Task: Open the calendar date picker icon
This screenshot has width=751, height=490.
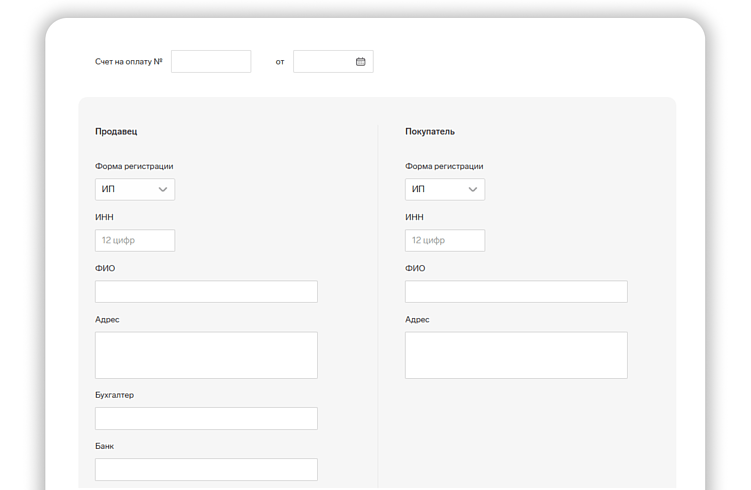Action: coord(361,62)
